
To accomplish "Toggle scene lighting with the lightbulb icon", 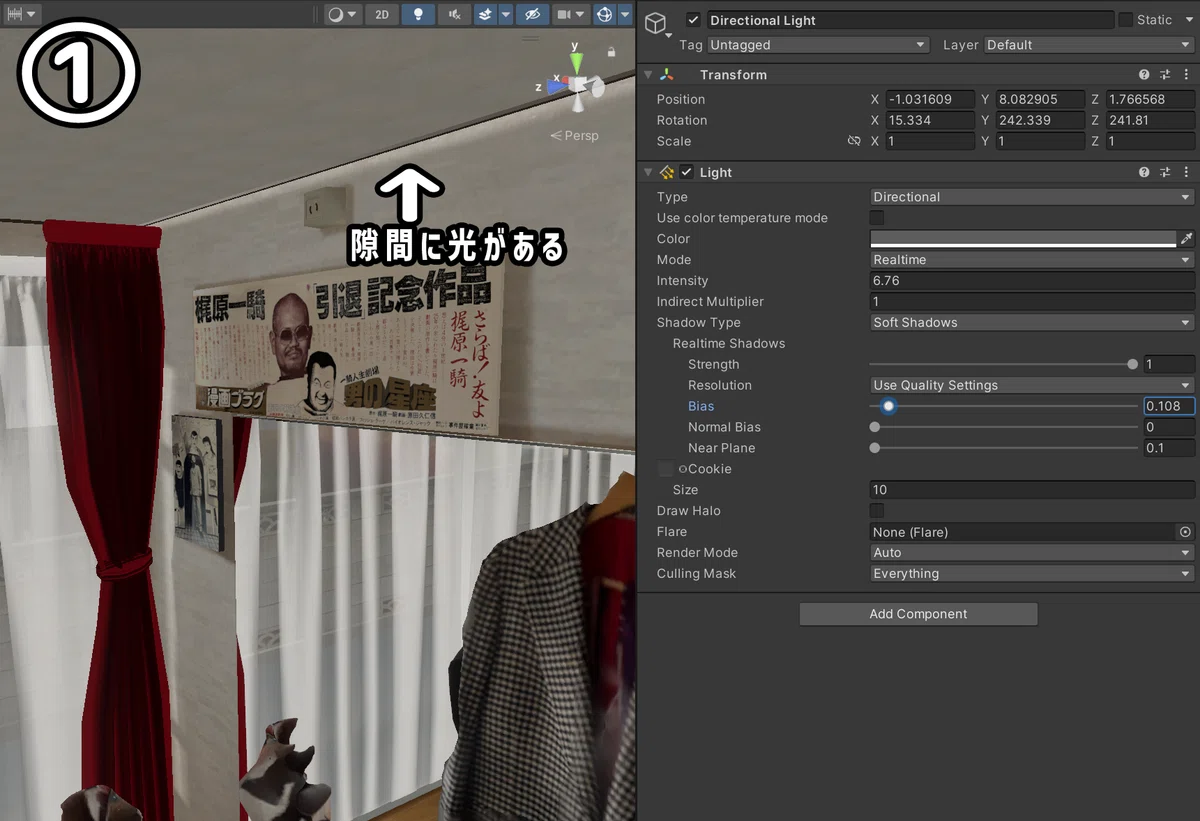I will coord(418,14).
